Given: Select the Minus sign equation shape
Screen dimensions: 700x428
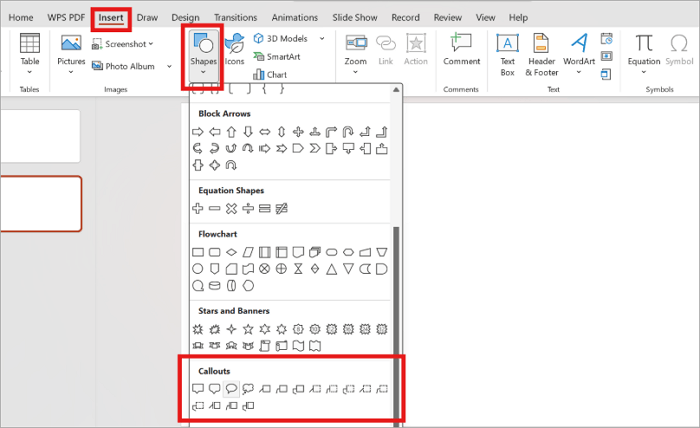Looking at the screenshot, I should pyautogui.click(x=215, y=208).
